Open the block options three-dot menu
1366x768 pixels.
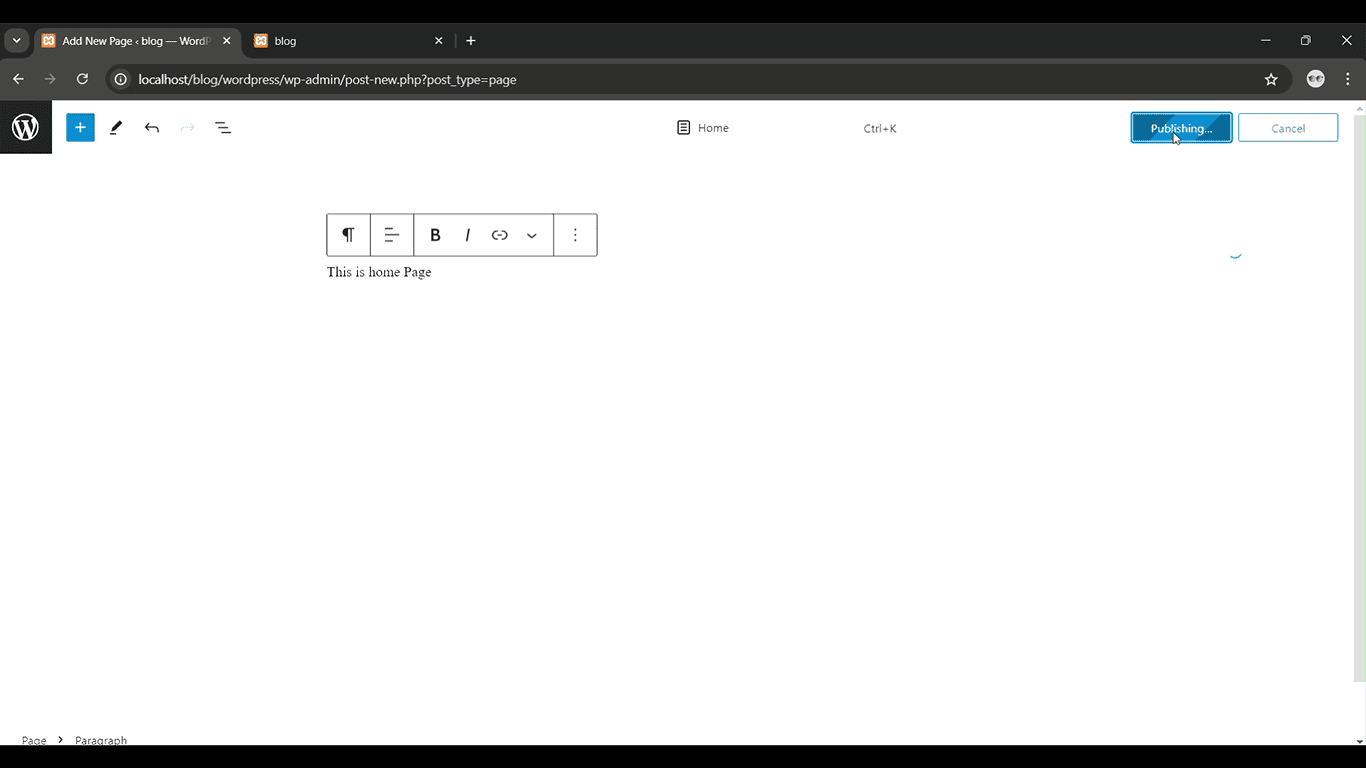coord(575,235)
